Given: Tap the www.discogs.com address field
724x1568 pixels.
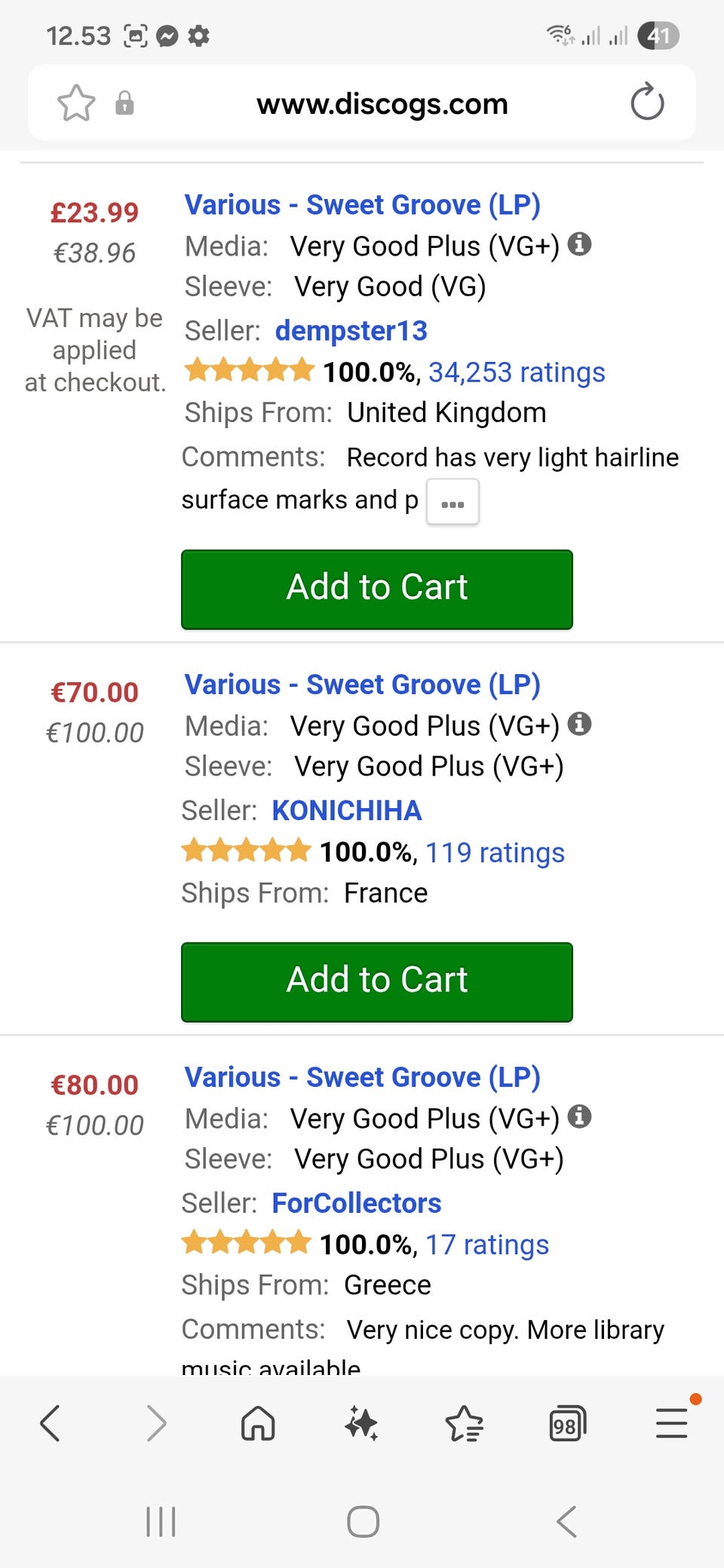Looking at the screenshot, I should coord(382,103).
